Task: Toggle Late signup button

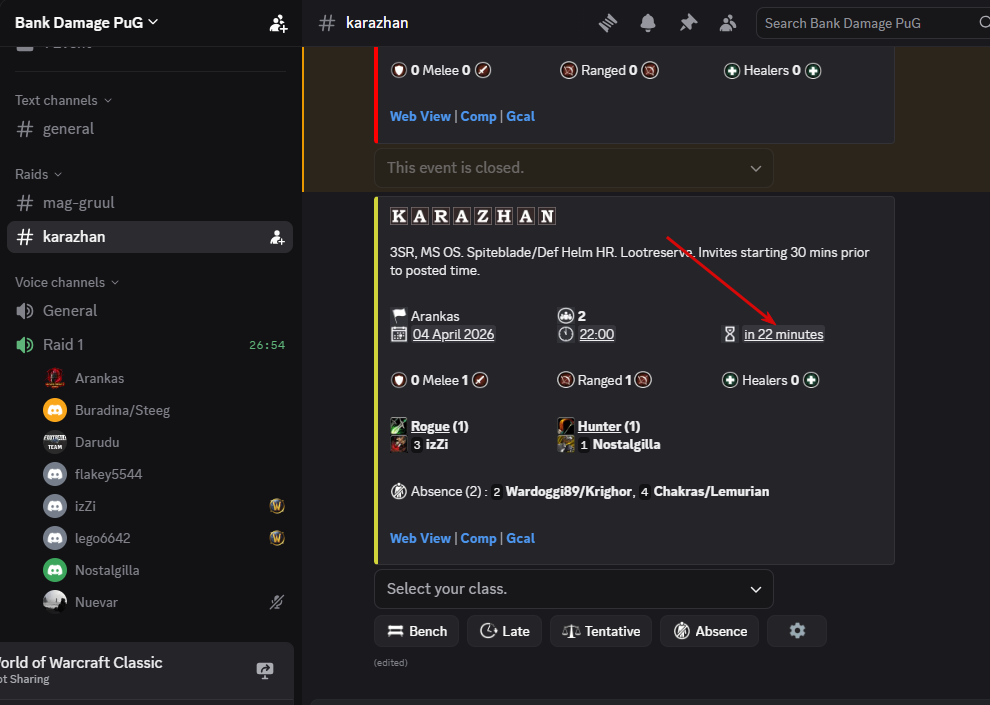Action: point(505,631)
